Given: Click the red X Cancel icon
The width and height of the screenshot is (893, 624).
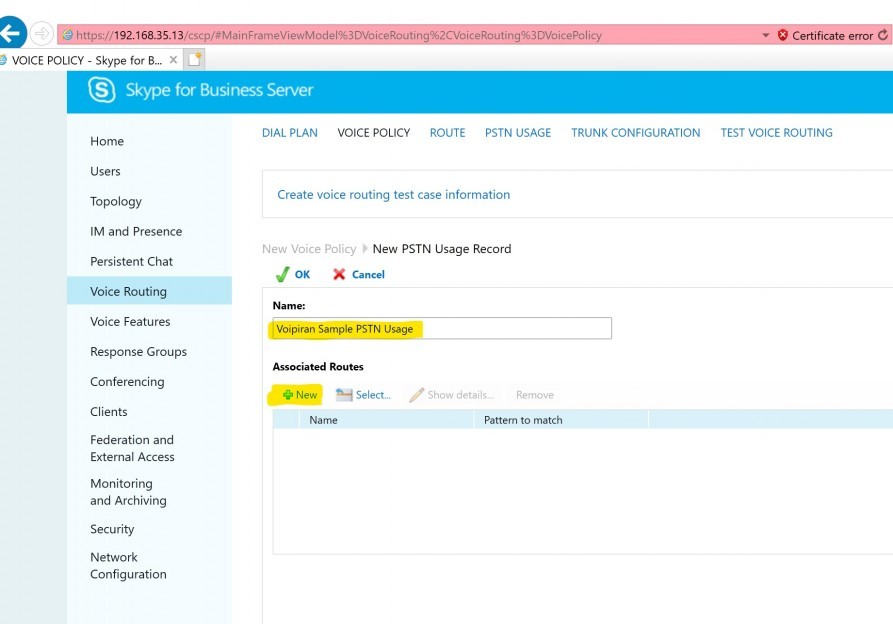Looking at the screenshot, I should point(339,274).
